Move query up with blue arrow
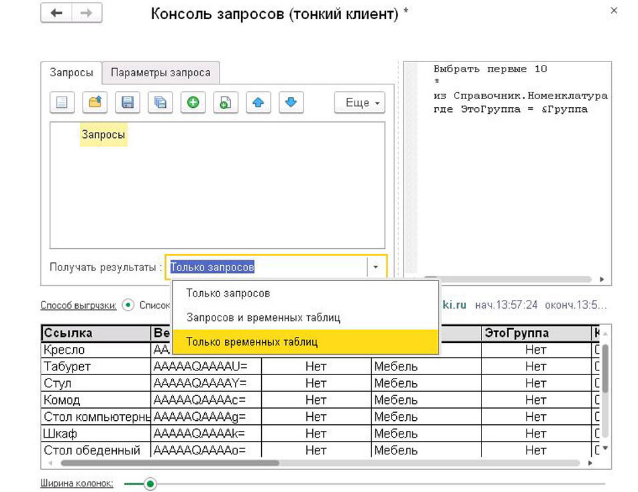The width and height of the screenshot is (638, 492). point(258,102)
